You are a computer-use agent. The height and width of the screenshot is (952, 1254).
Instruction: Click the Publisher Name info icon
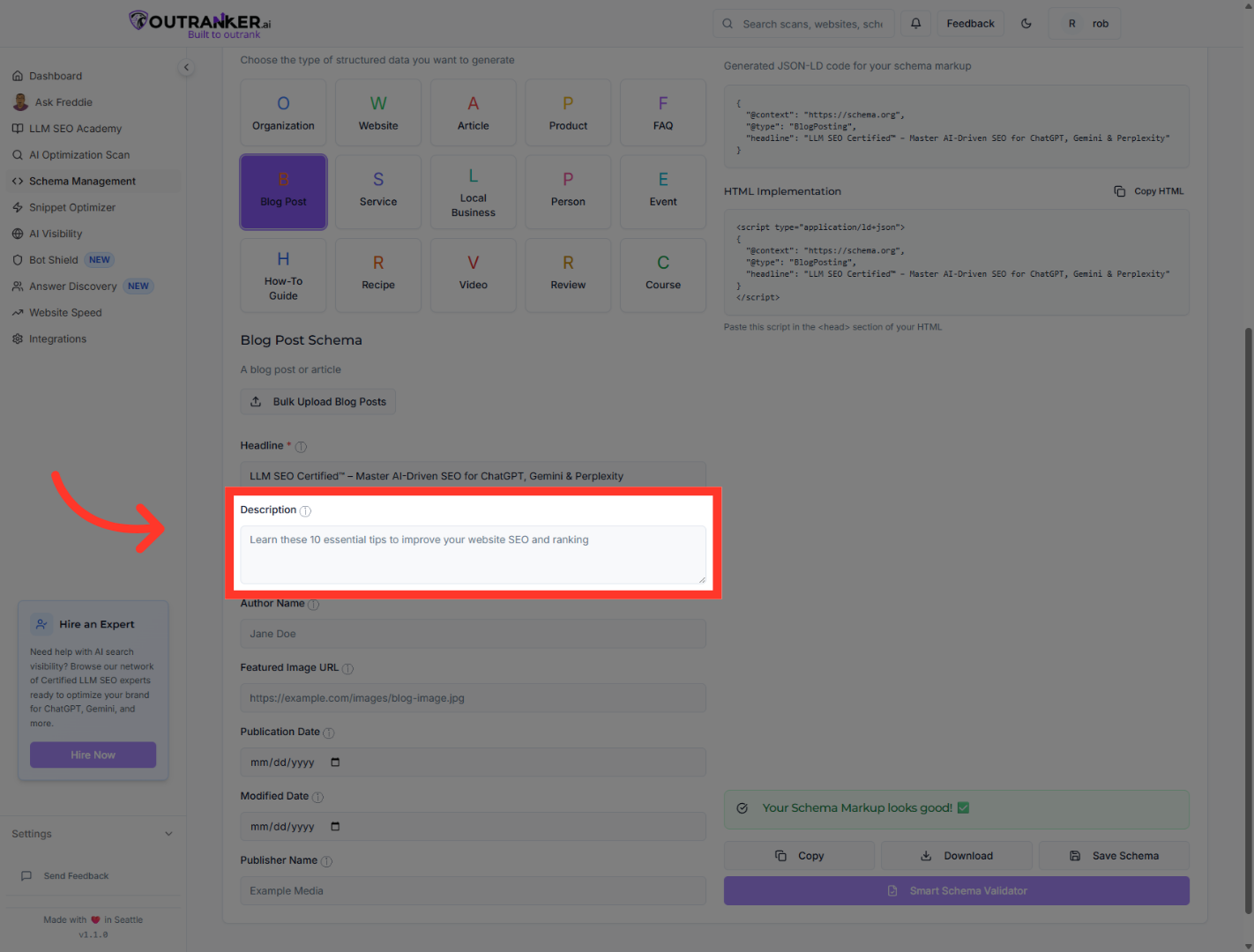click(x=326, y=862)
